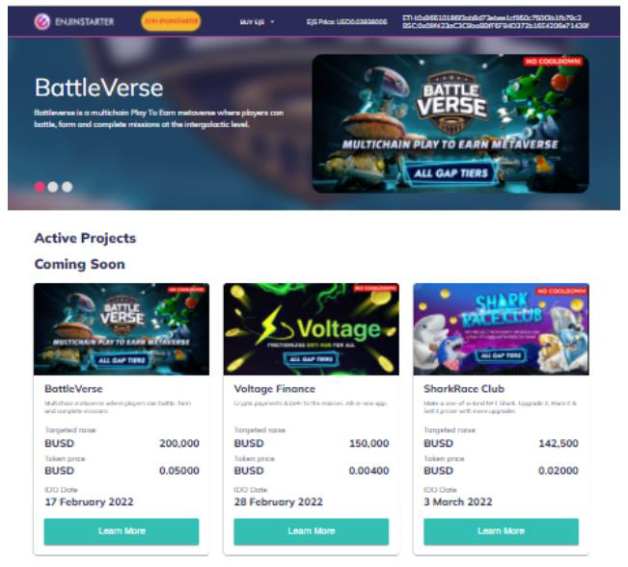
Task: Select the first pink carousel dot
Action: 39,187
